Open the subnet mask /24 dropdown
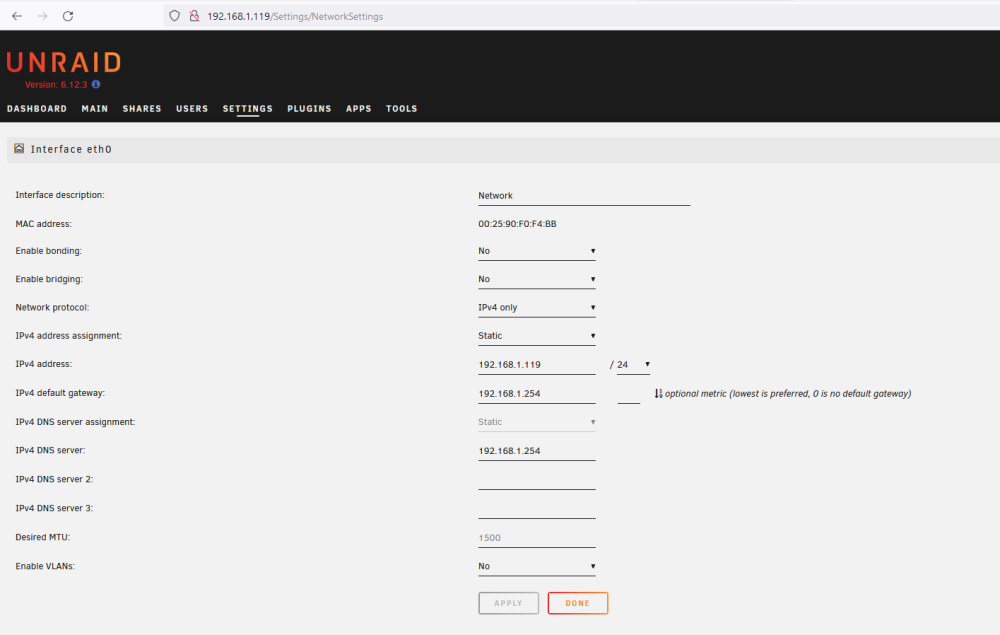The width and height of the screenshot is (1000, 635). click(x=633, y=365)
